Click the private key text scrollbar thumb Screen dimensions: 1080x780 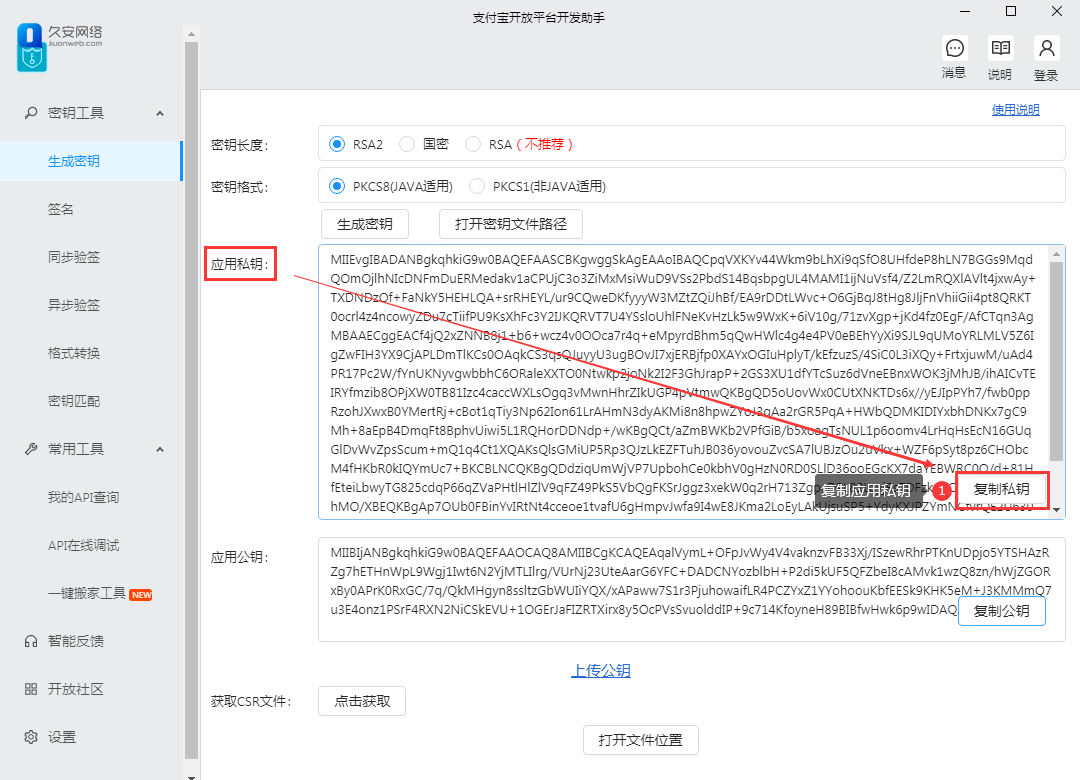[x=1056, y=361]
